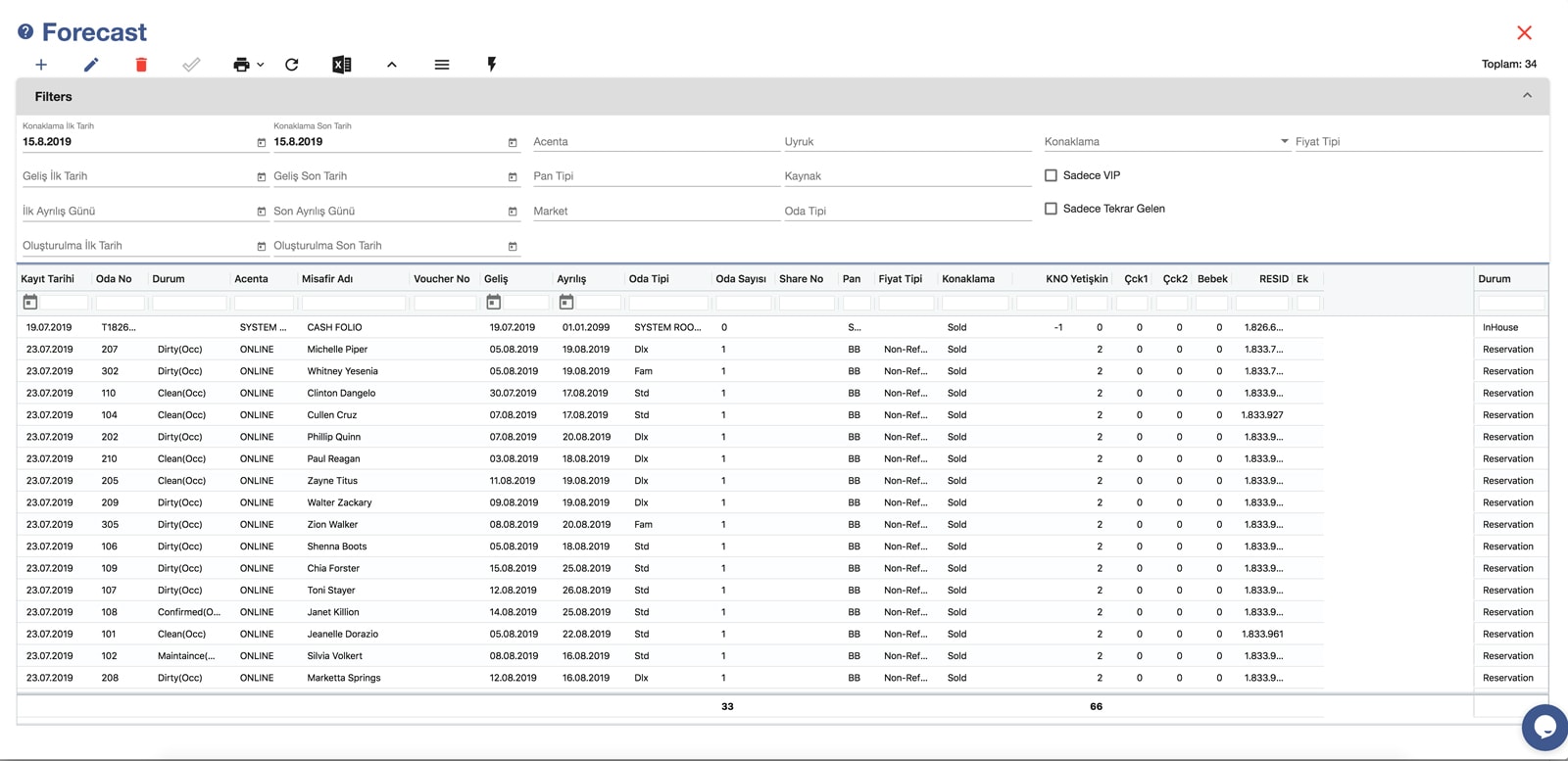Open calendar for Oluşturulma İlk Tarih
The height and width of the screenshot is (761, 1568).
262,247
